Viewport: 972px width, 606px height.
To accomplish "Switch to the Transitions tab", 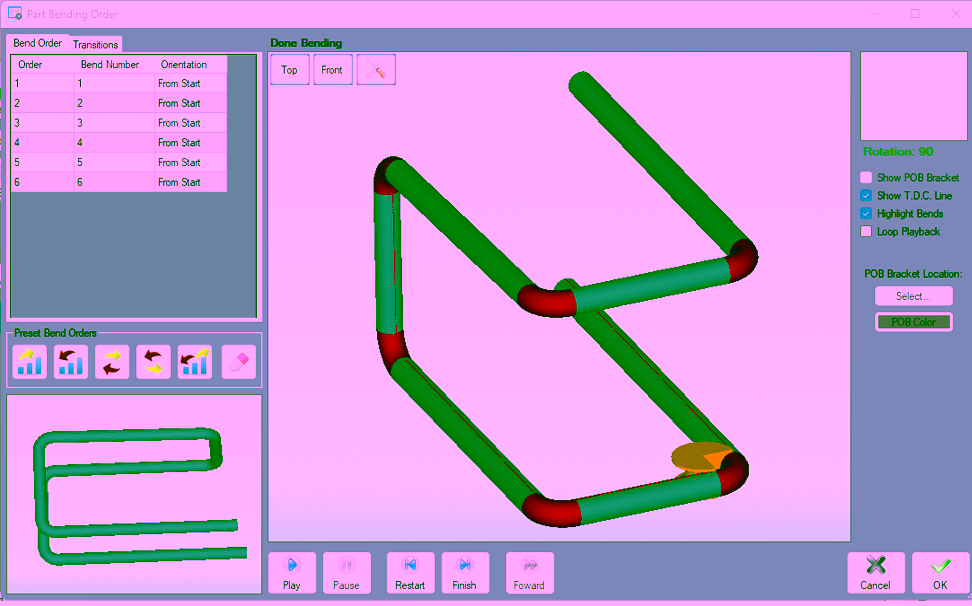I will [x=95, y=45].
